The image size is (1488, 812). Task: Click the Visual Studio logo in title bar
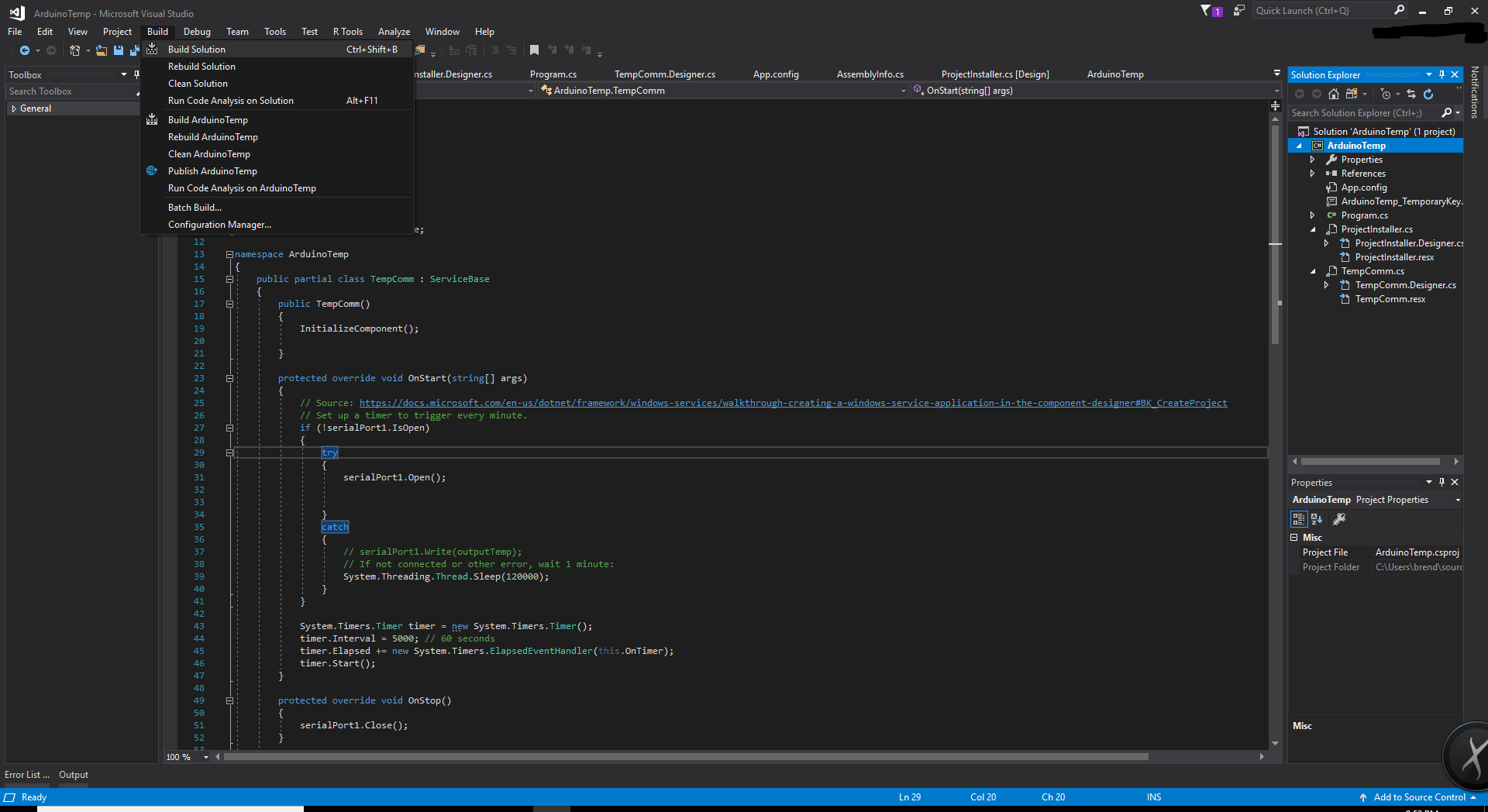17,12
